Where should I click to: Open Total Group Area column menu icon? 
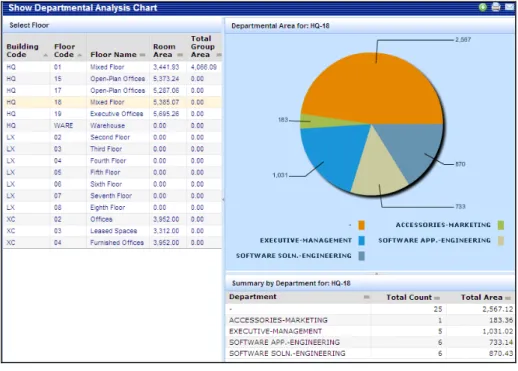[219, 55]
